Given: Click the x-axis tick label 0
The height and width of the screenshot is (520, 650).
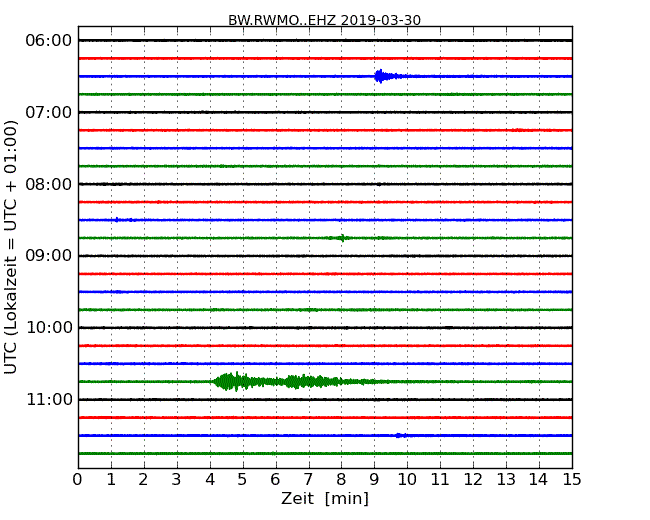Looking at the screenshot, I should [x=78, y=480].
